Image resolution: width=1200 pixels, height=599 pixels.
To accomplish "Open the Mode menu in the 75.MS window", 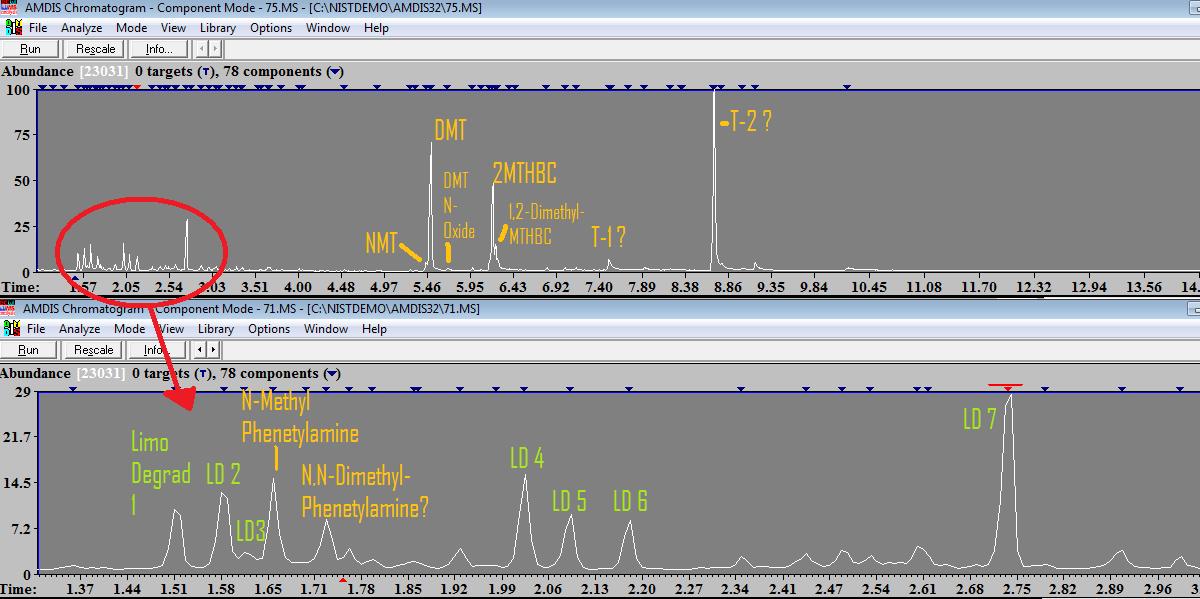I will pyautogui.click(x=131, y=28).
